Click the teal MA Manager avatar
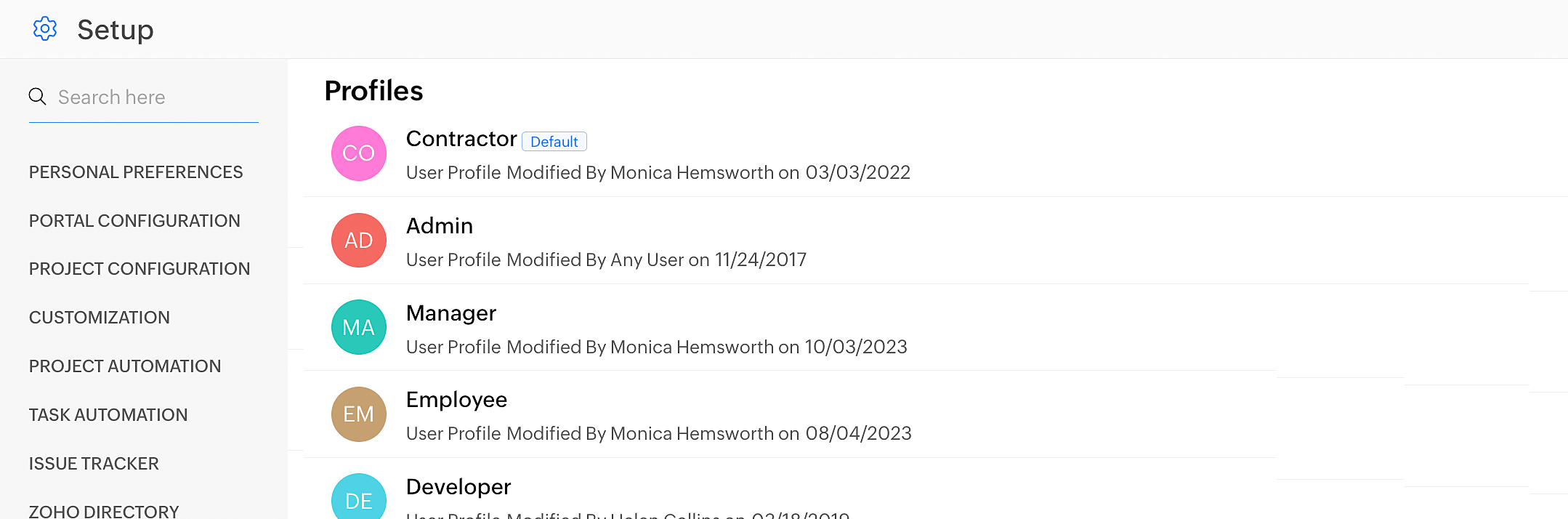Image resolution: width=1568 pixels, height=519 pixels. pos(359,327)
